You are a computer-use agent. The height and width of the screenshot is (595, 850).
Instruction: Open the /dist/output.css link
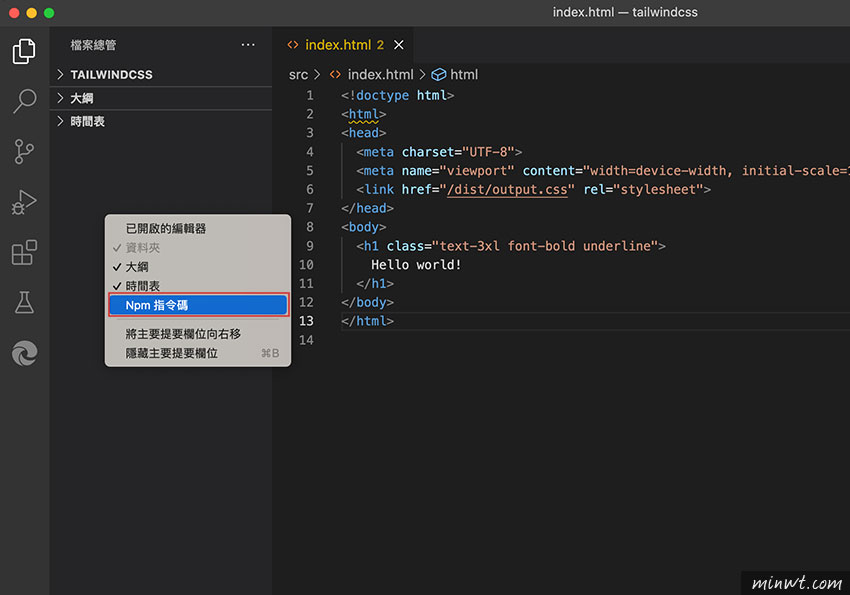pos(507,190)
